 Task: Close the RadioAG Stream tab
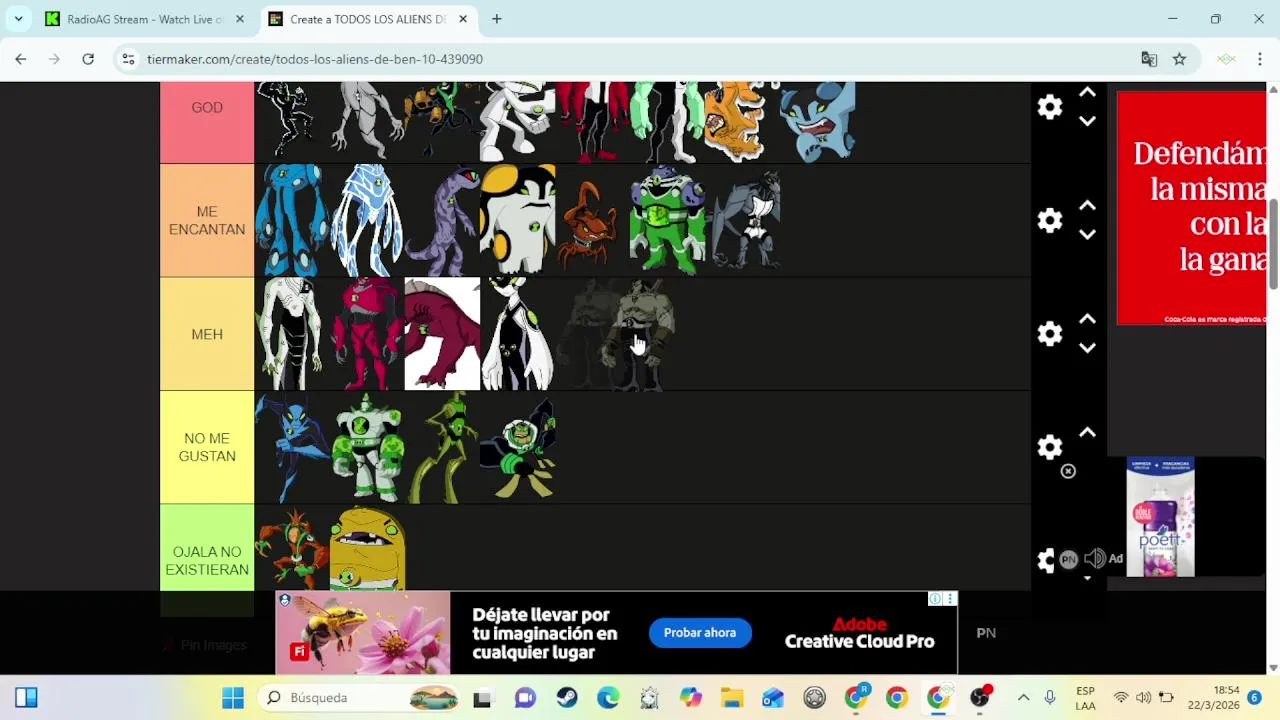(x=239, y=19)
